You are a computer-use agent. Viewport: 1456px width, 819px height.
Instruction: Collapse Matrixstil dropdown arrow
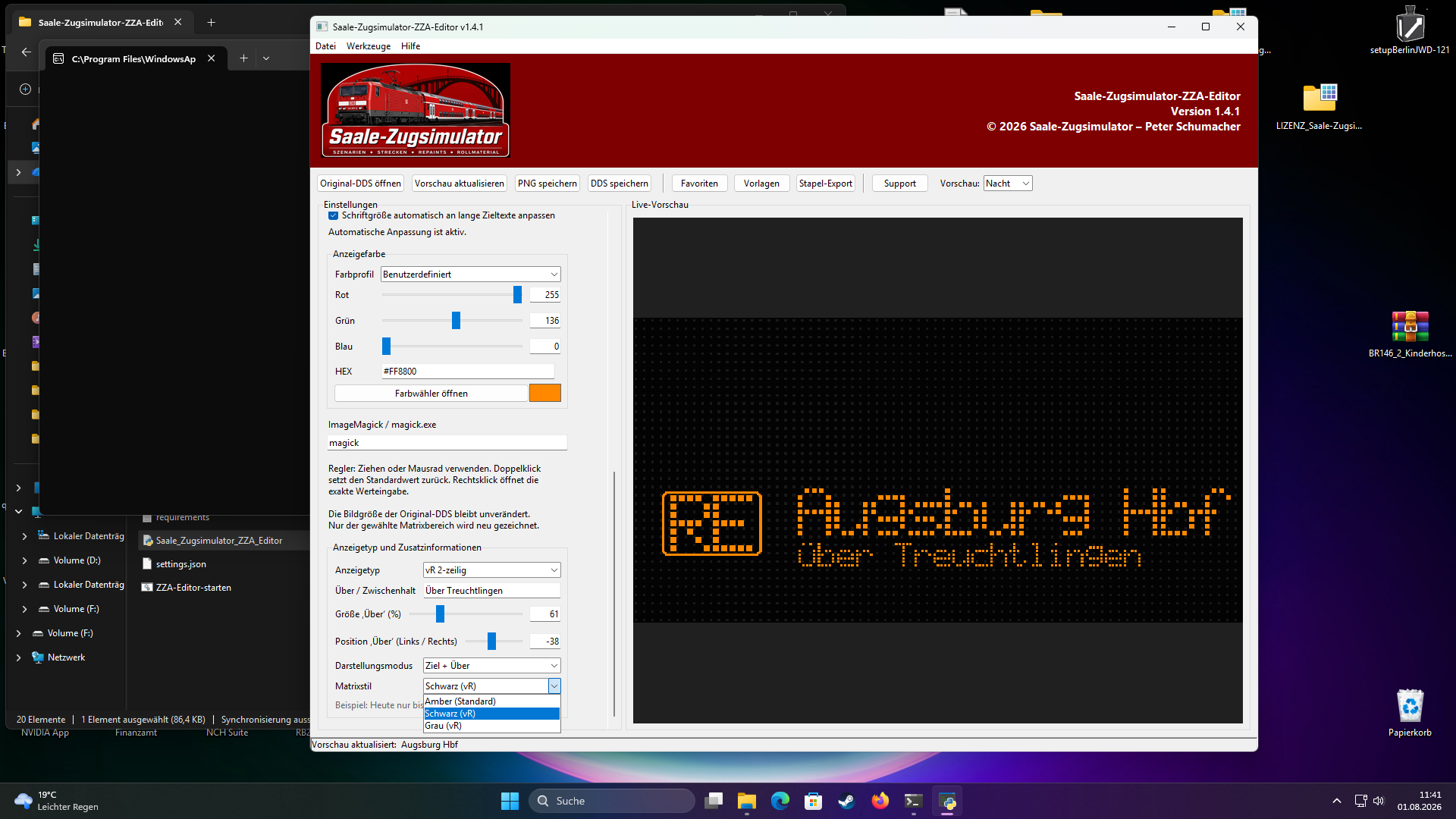click(x=554, y=686)
